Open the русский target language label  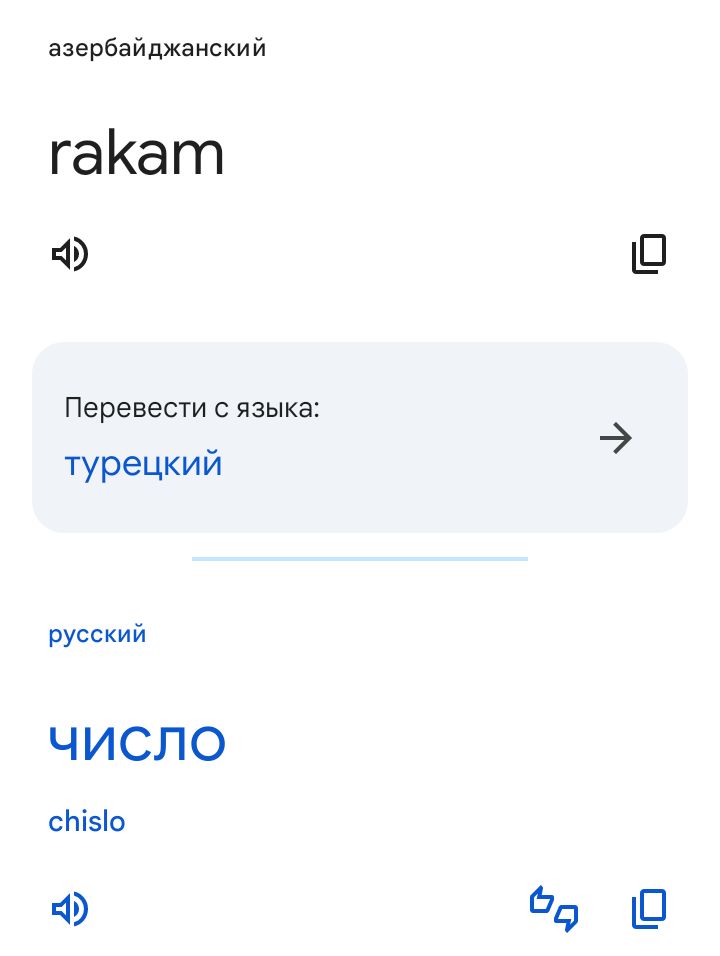(x=97, y=633)
